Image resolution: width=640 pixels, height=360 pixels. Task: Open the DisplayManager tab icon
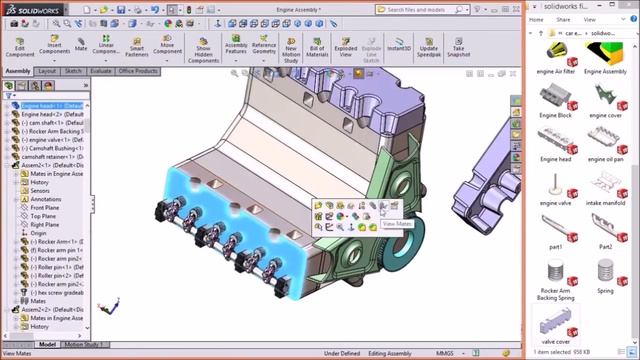point(48,85)
